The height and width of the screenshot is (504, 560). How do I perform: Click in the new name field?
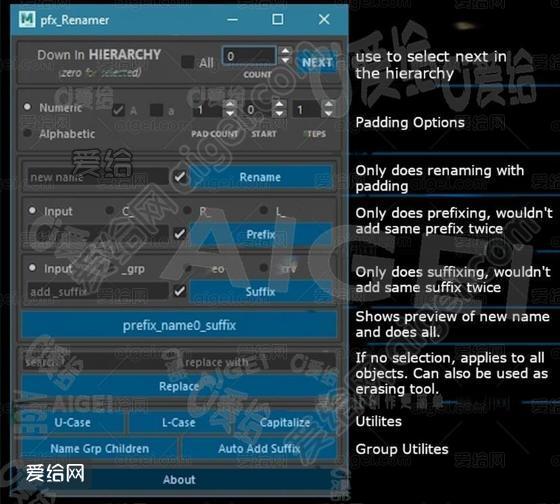tap(98, 177)
